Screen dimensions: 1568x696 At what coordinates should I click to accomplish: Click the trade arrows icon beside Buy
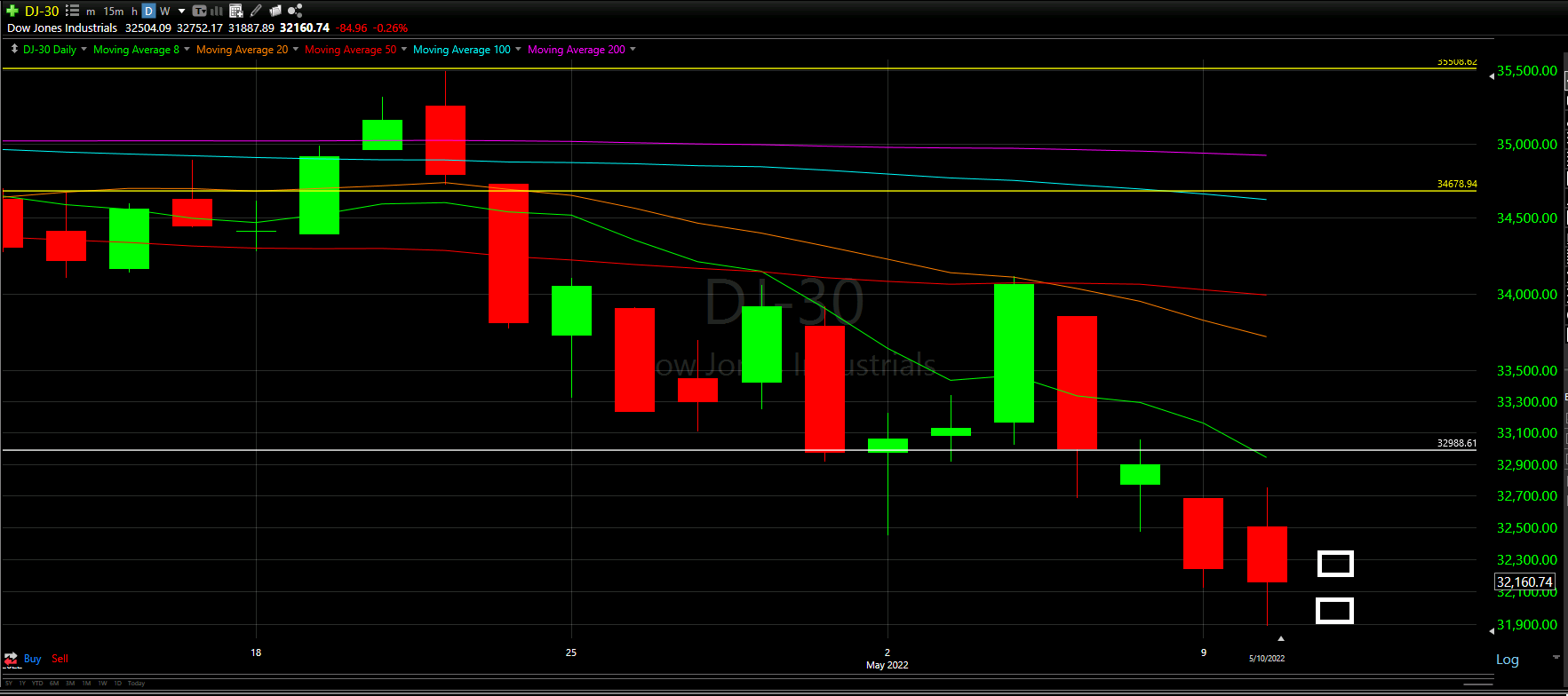pyautogui.click(x=11, y=659)
